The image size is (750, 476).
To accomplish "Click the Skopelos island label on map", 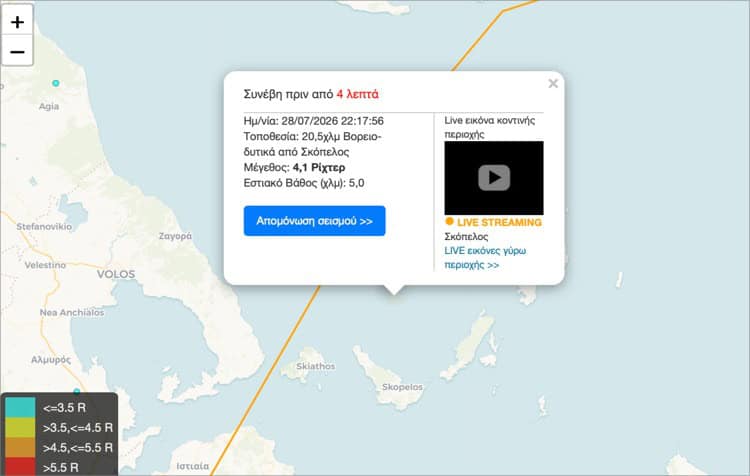I will coord(402,387).
